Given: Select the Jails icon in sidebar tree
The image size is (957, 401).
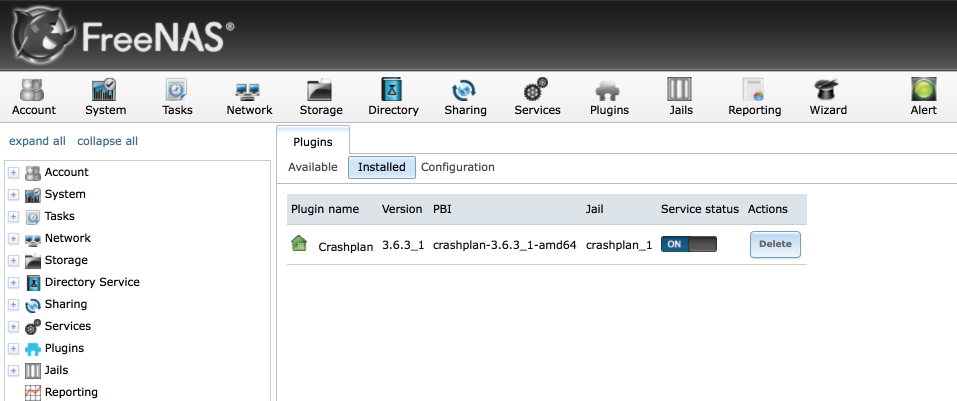Looking at the screenshot, I should click(x=33, y=370).
